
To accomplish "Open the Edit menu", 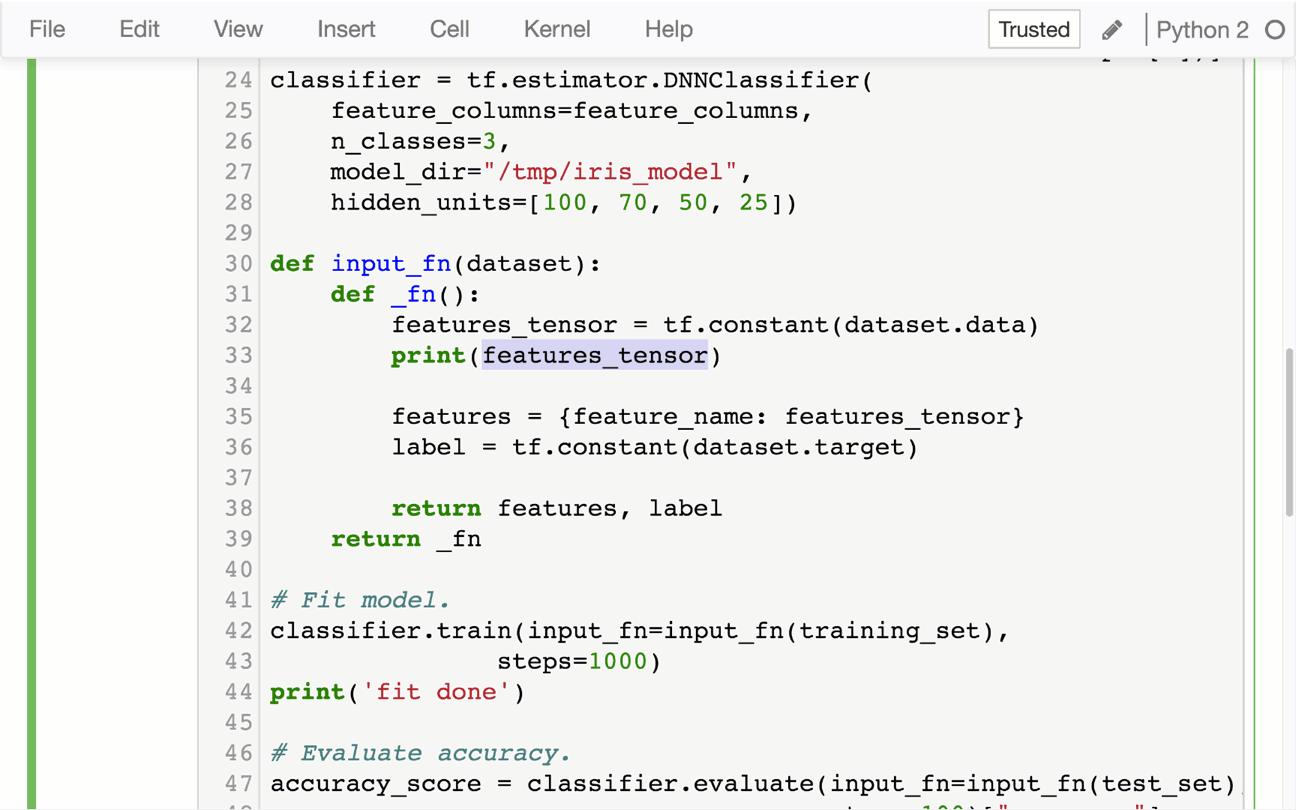I will (x=138, y=29).
